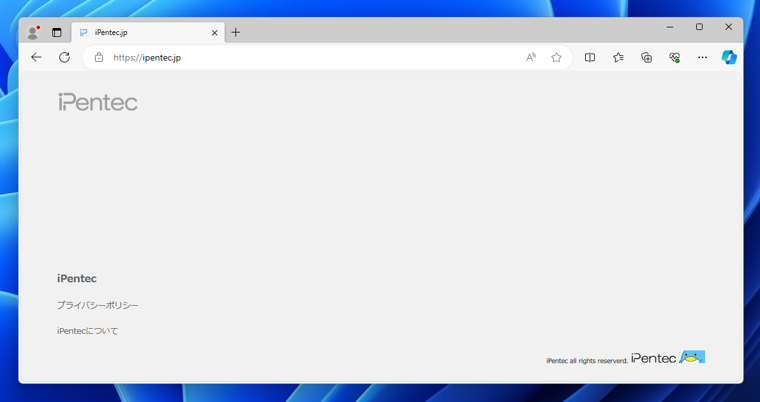Open the browser profile icon
The width and height of the screenshot is (760, 402).
pyautogui.click(x=32, y=32)
